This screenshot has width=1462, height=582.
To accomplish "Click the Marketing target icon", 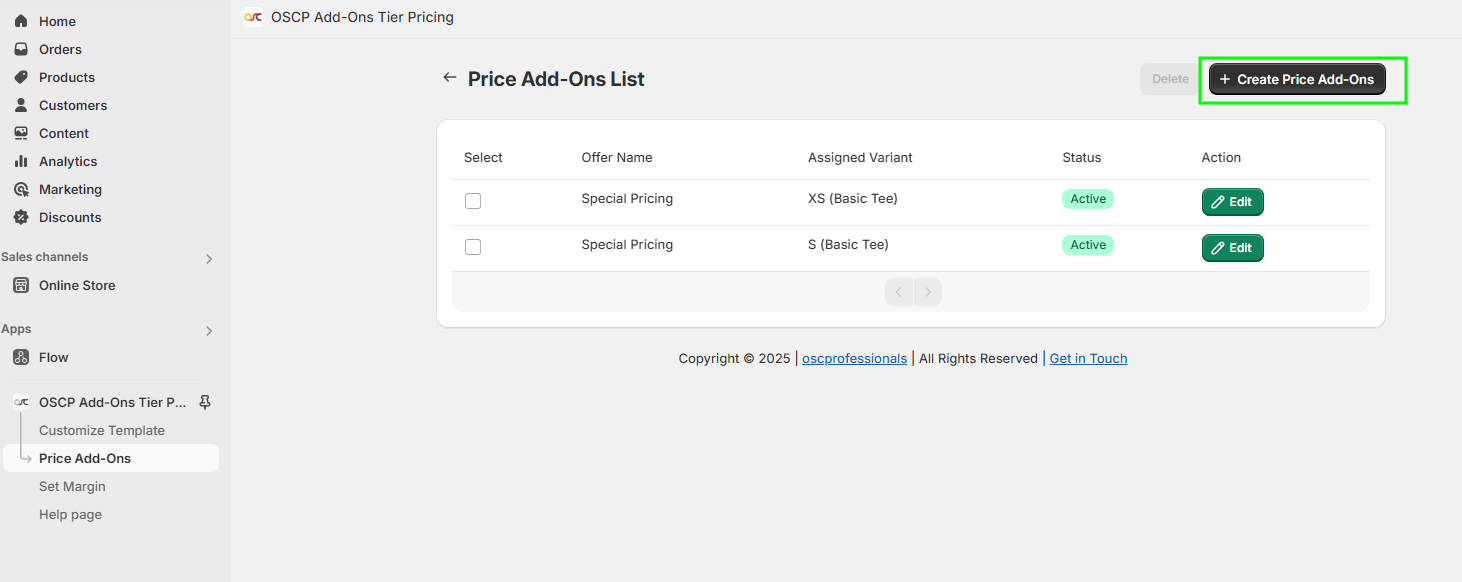I will [21, 189].
